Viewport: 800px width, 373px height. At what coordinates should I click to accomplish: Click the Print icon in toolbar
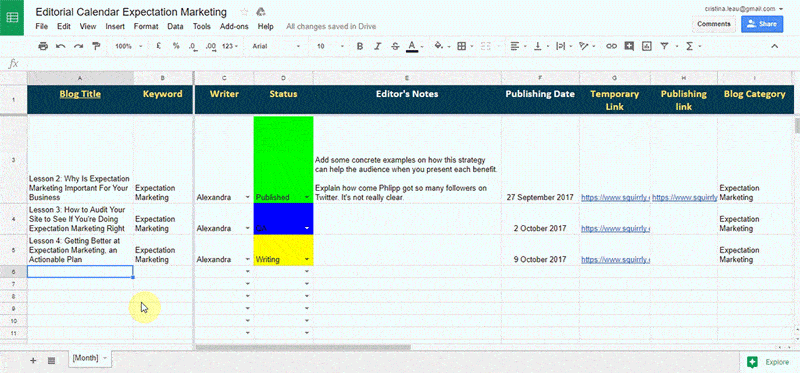43,46
